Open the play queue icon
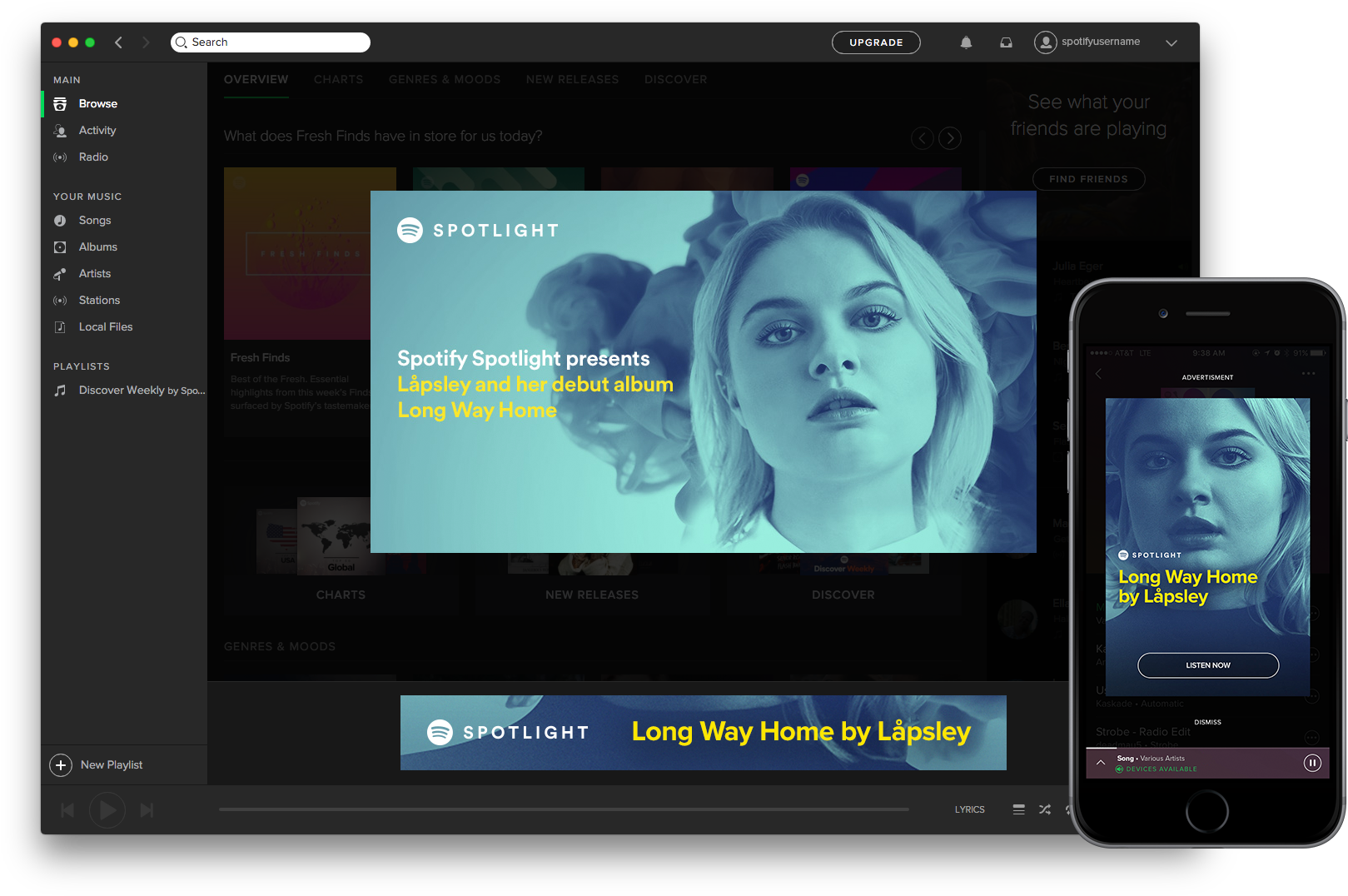Image resolution: width=1348 pixels, height=896 pixels. [1018, 809]
